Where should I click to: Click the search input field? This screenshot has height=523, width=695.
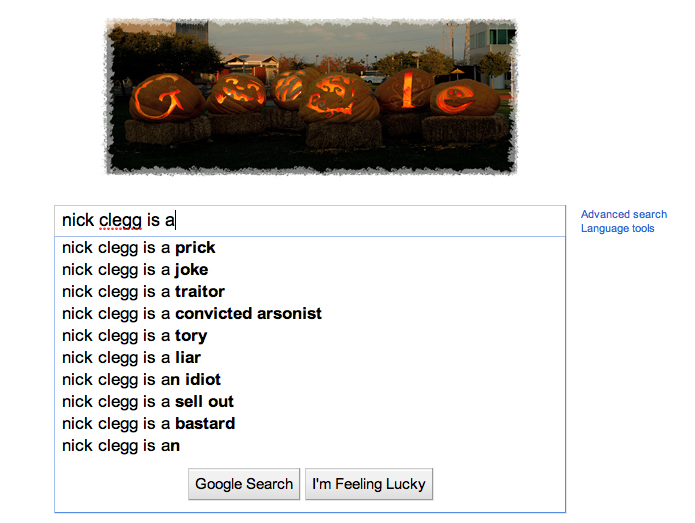[310, 220]
